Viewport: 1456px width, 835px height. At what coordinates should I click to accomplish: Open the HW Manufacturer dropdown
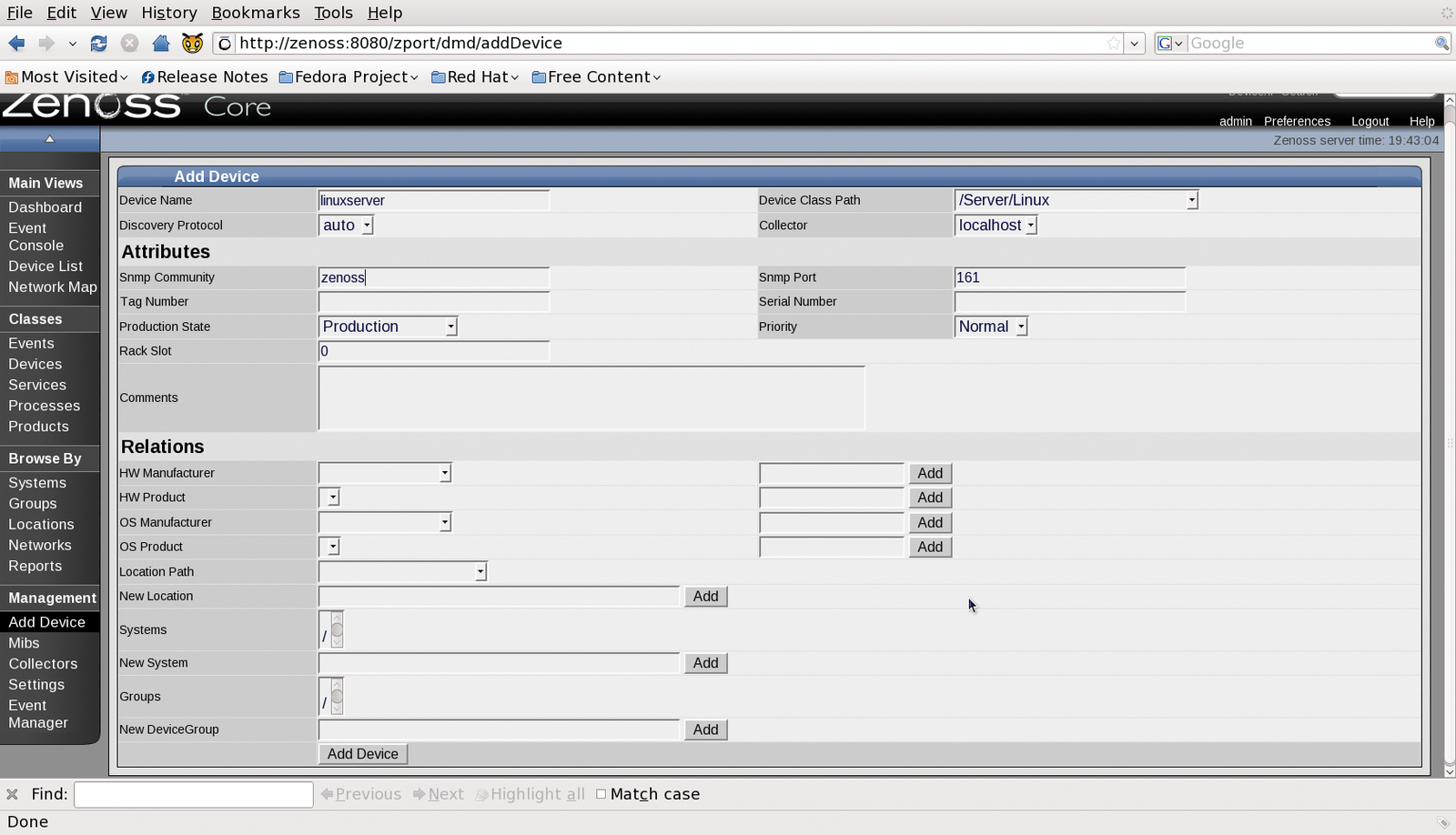385,473
